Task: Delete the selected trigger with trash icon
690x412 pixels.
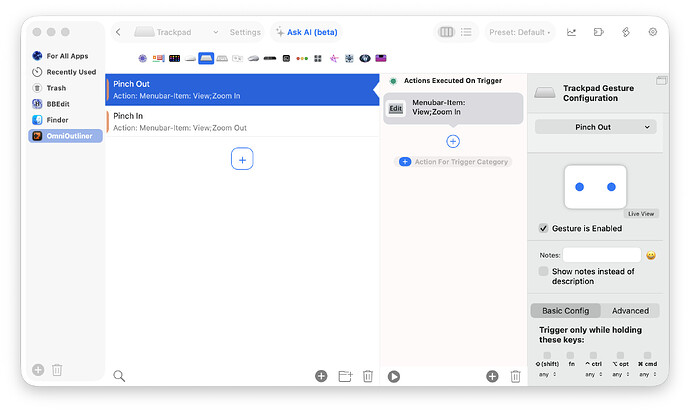Action: tap(368, 376)
